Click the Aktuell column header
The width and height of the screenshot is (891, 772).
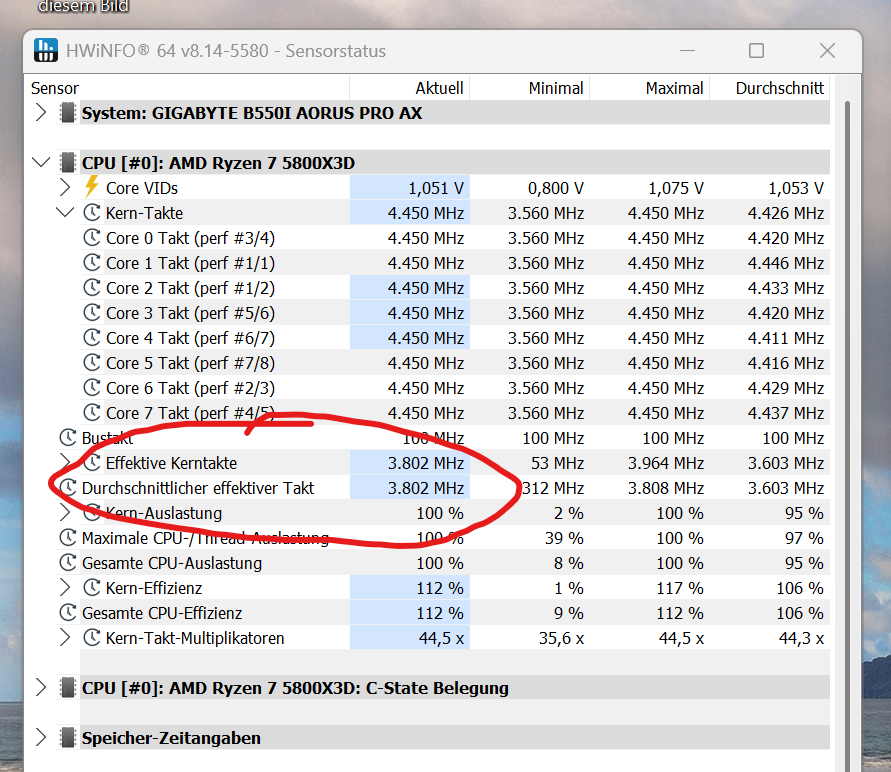(x=410, y=88)
